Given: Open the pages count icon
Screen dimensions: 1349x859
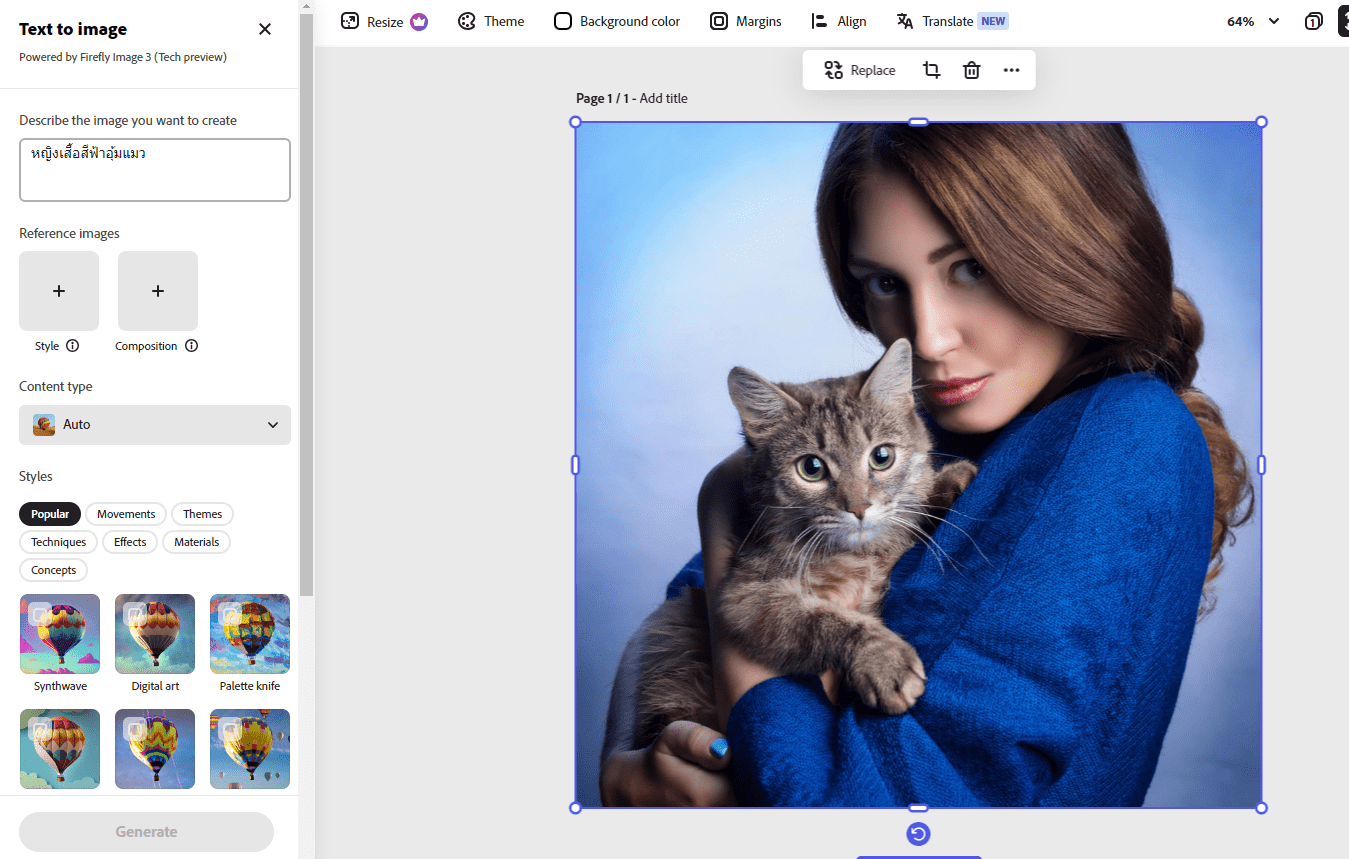Looking at the screenshot, I should coord(1313,21).
